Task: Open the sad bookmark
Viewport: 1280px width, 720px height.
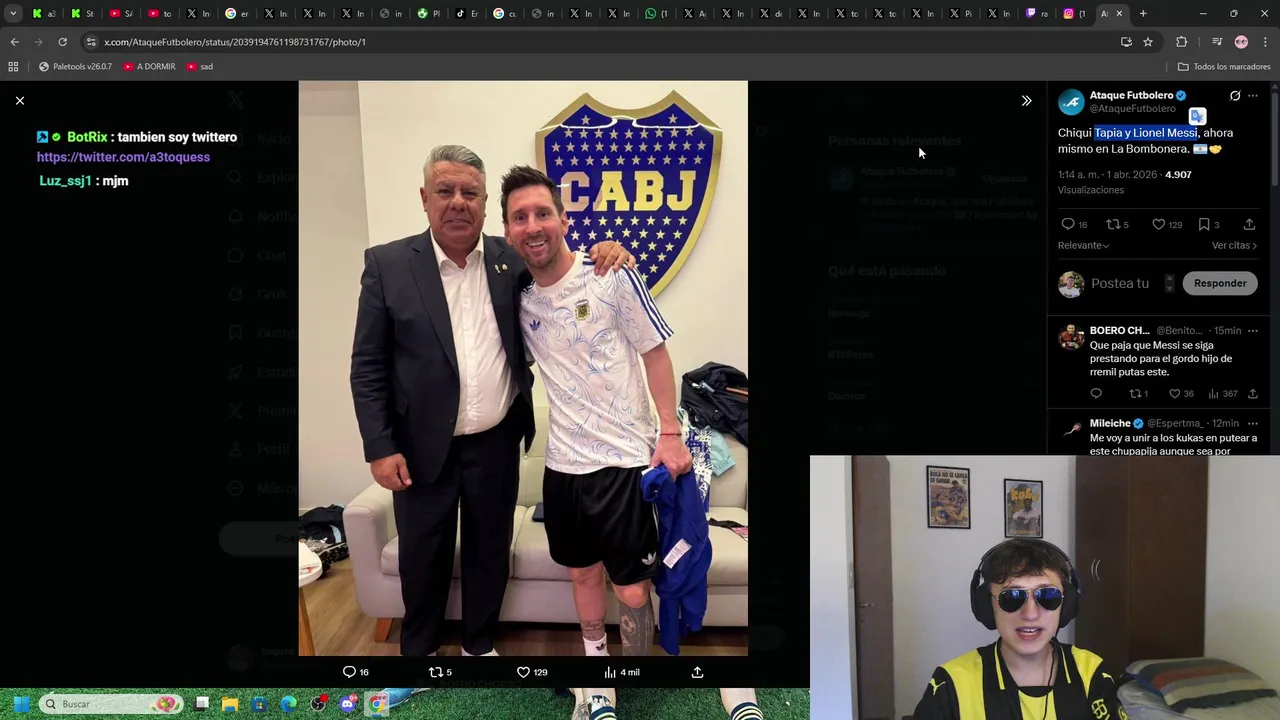Action: (200, 67)
